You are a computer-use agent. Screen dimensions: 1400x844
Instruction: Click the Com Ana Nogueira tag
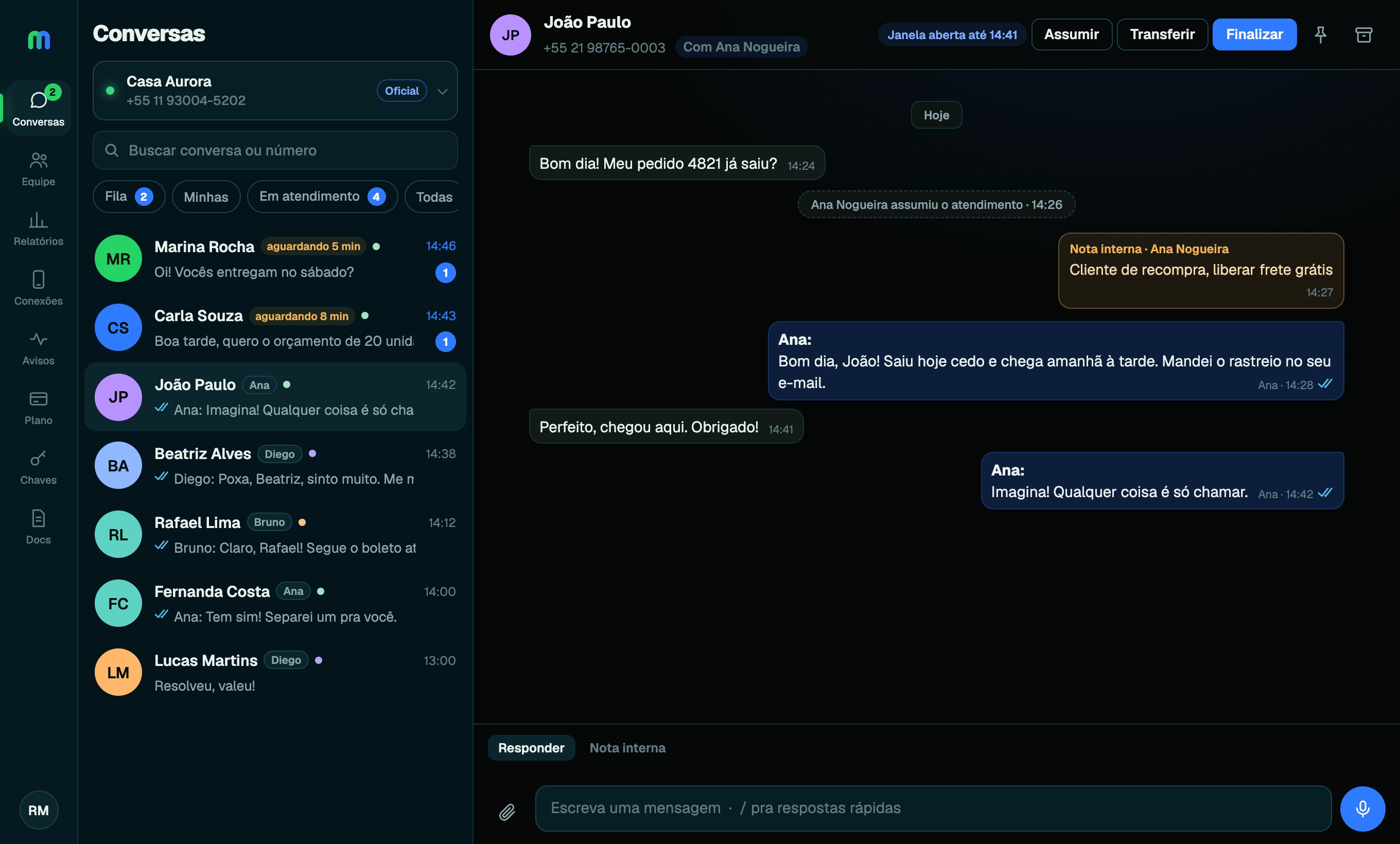[741, 47]
